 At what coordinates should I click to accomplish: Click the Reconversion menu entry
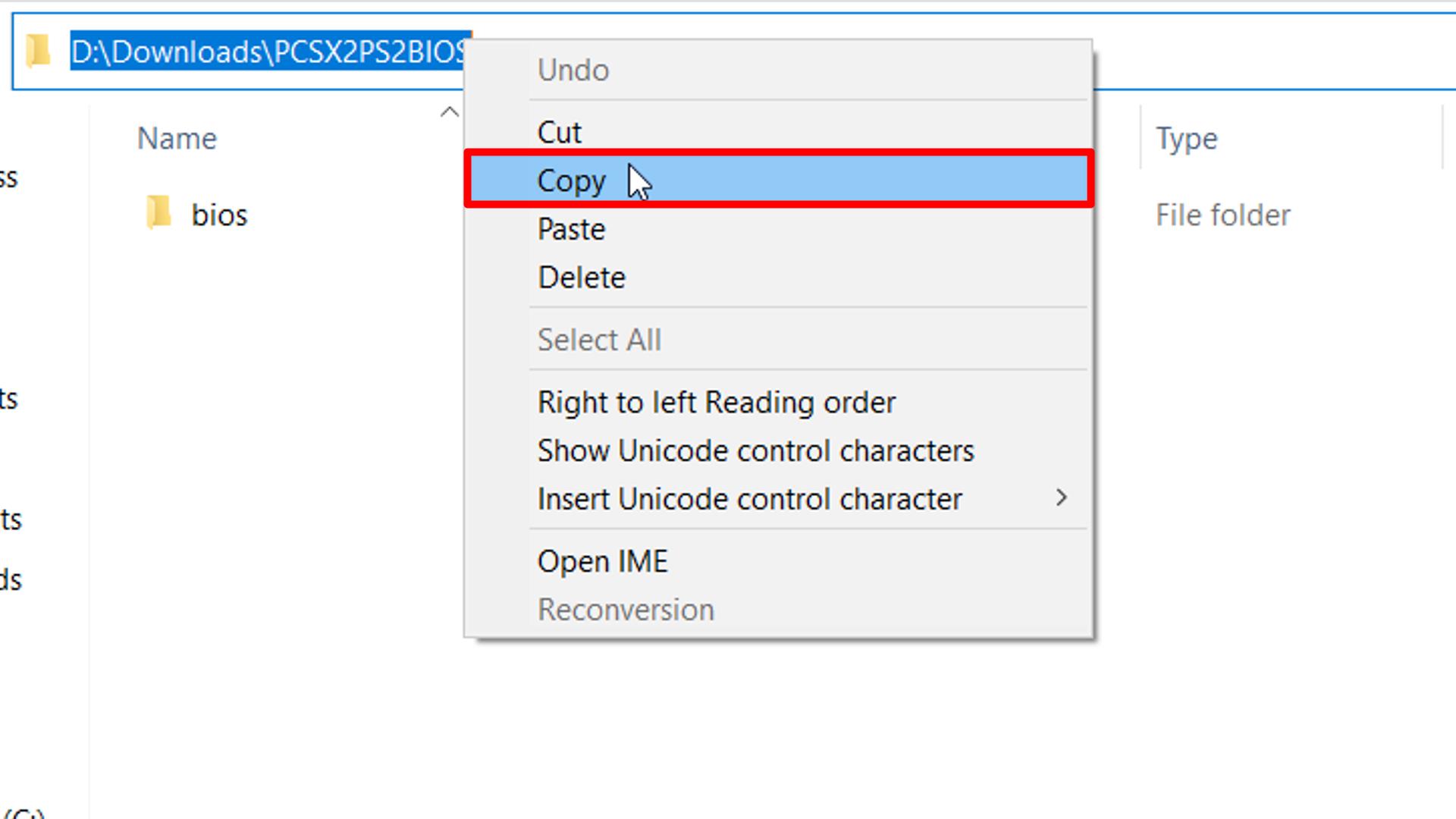[x=779, y=610]
